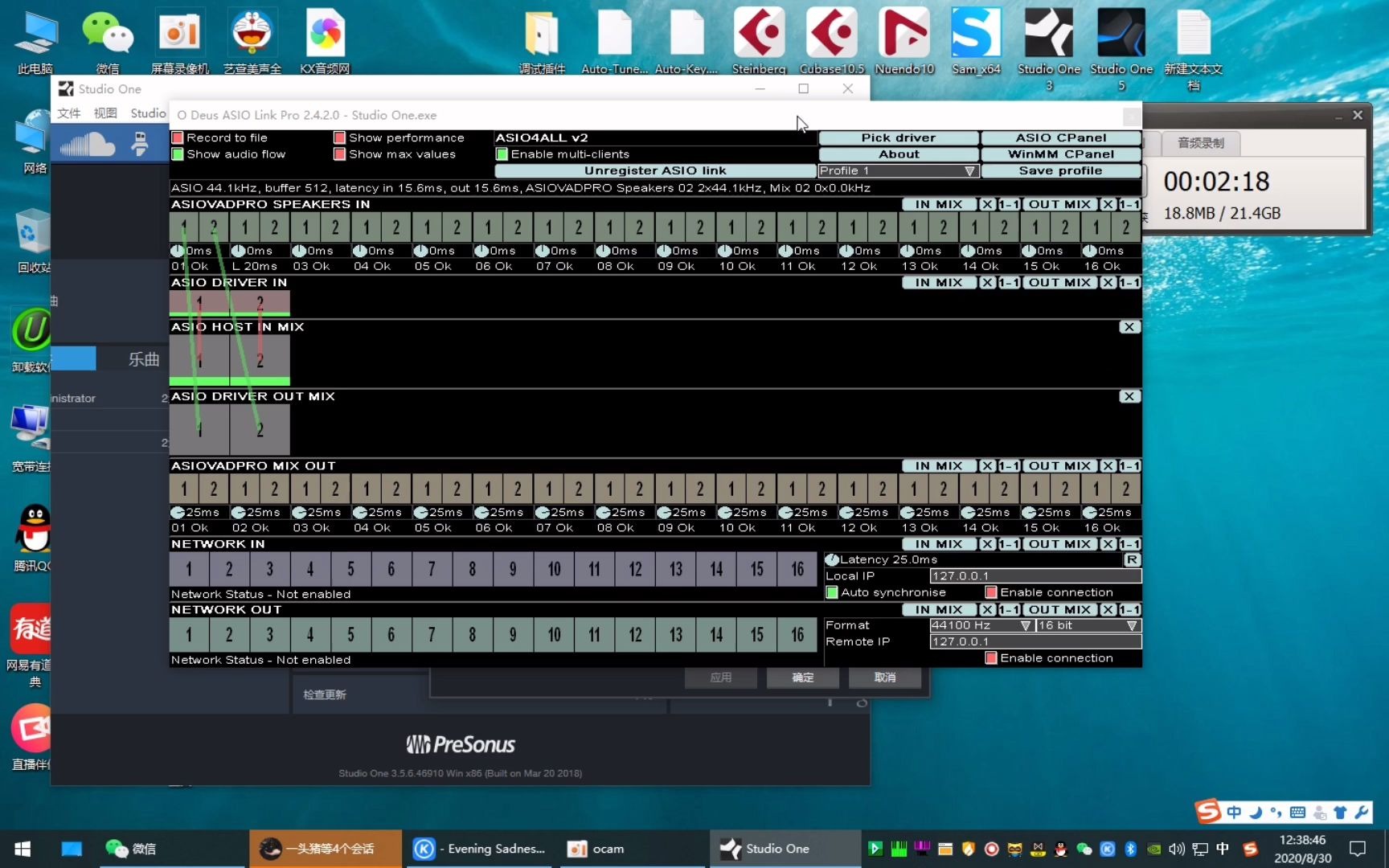
Task: Select the 音频录制 tab in recorder window
Action: [x=1201, y=143]
